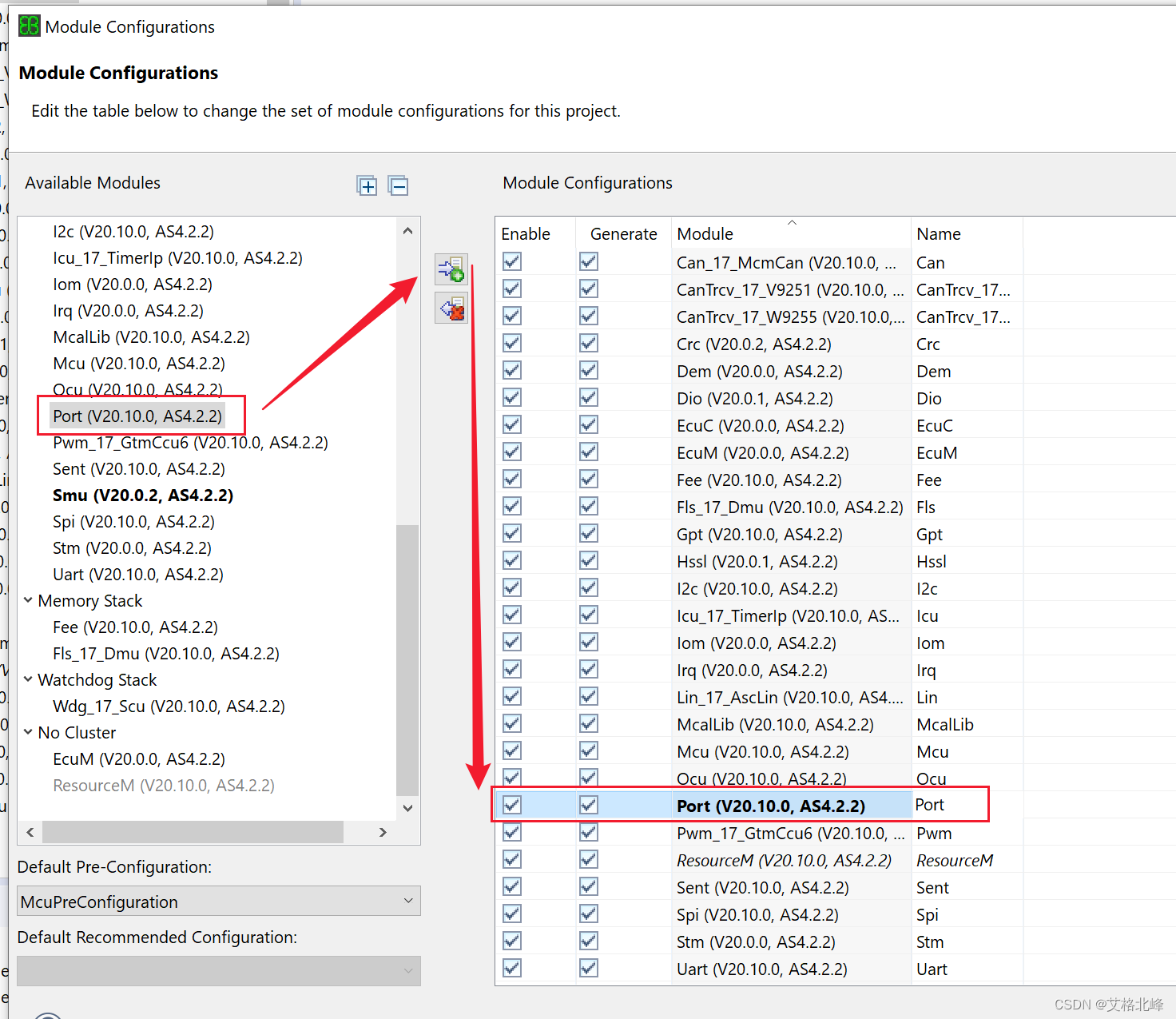Click the down-arrow of the modules list scrollbar
This screenshot has height=1019, width=1176.
point(408,808)
